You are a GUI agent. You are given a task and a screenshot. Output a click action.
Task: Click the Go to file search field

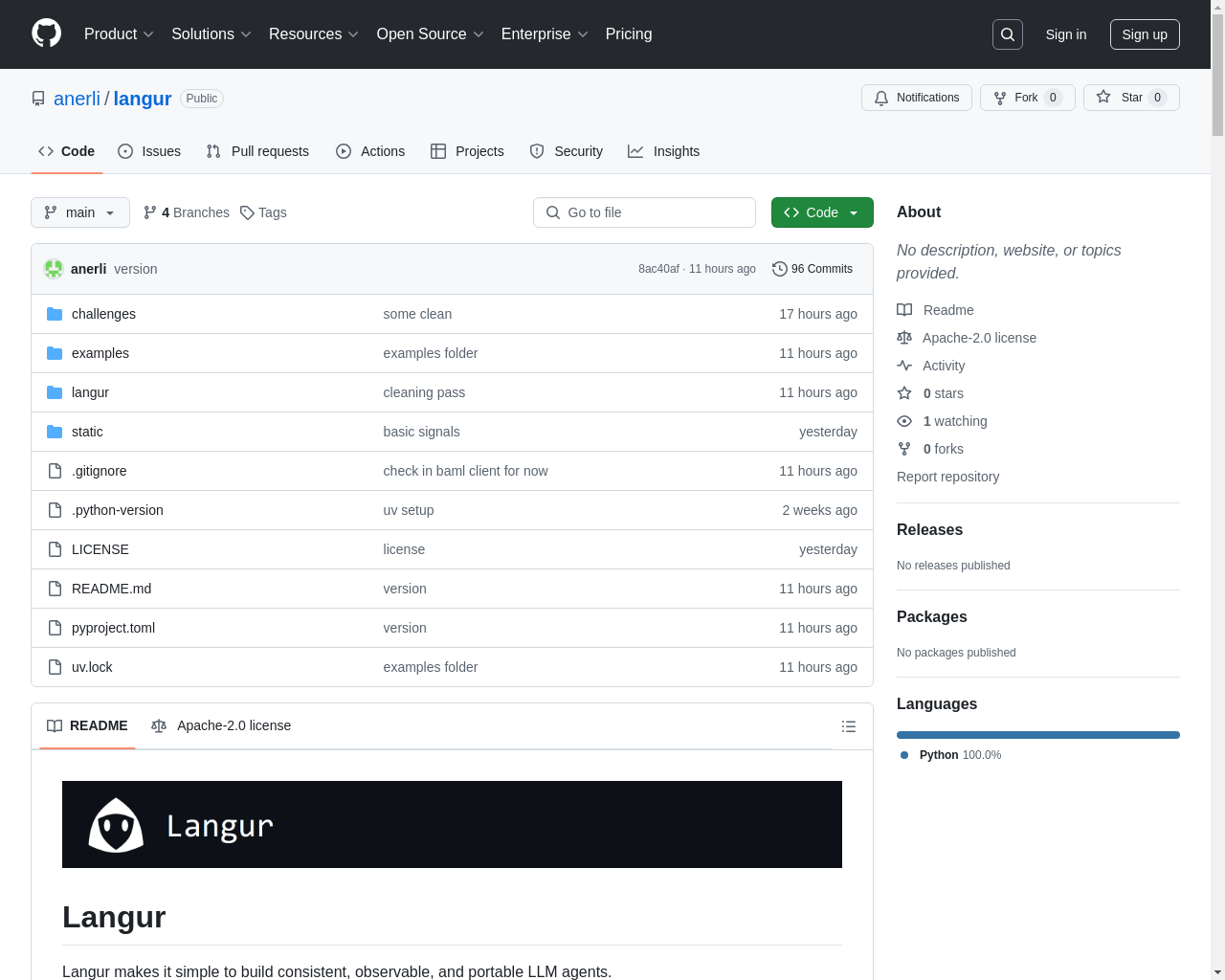tap(644, 212)
